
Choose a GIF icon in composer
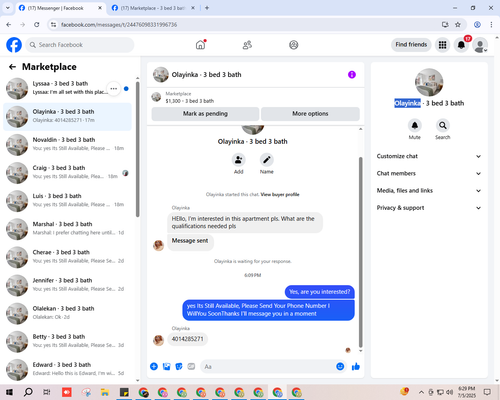(191, 367)
